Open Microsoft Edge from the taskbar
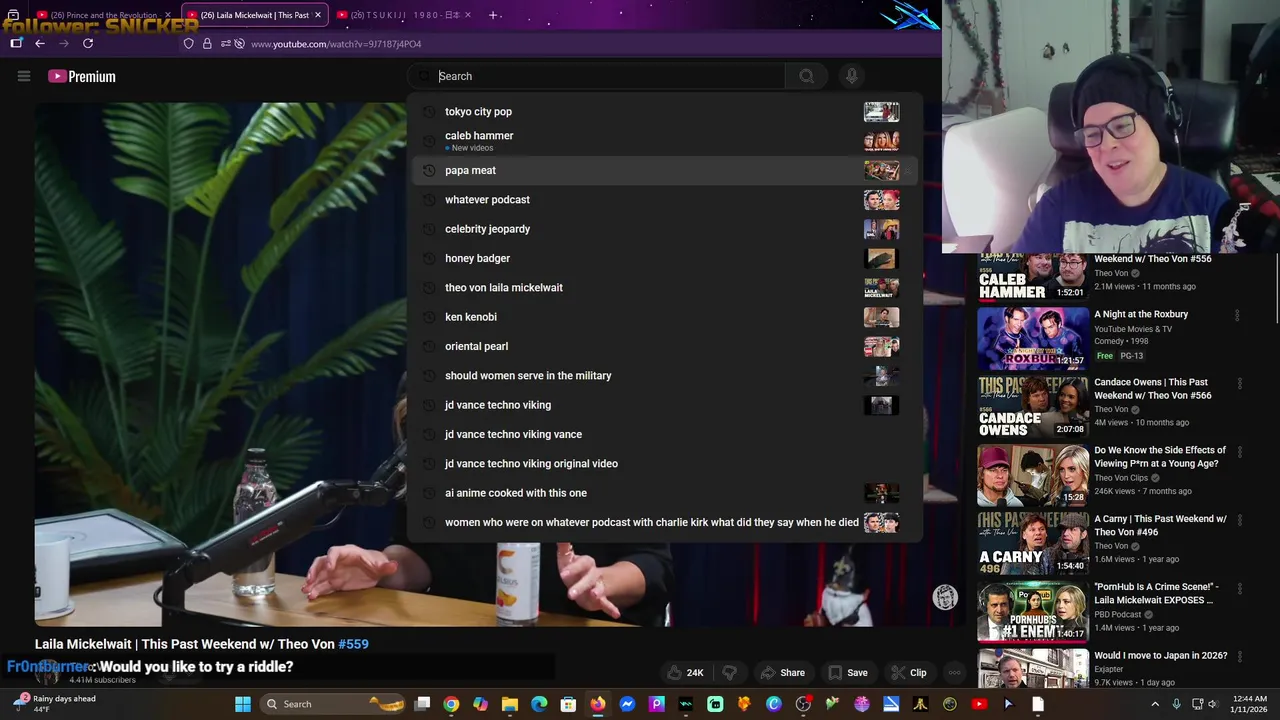Image resolution: width=1280 pixels, height=720 pixels. point(539,704)
